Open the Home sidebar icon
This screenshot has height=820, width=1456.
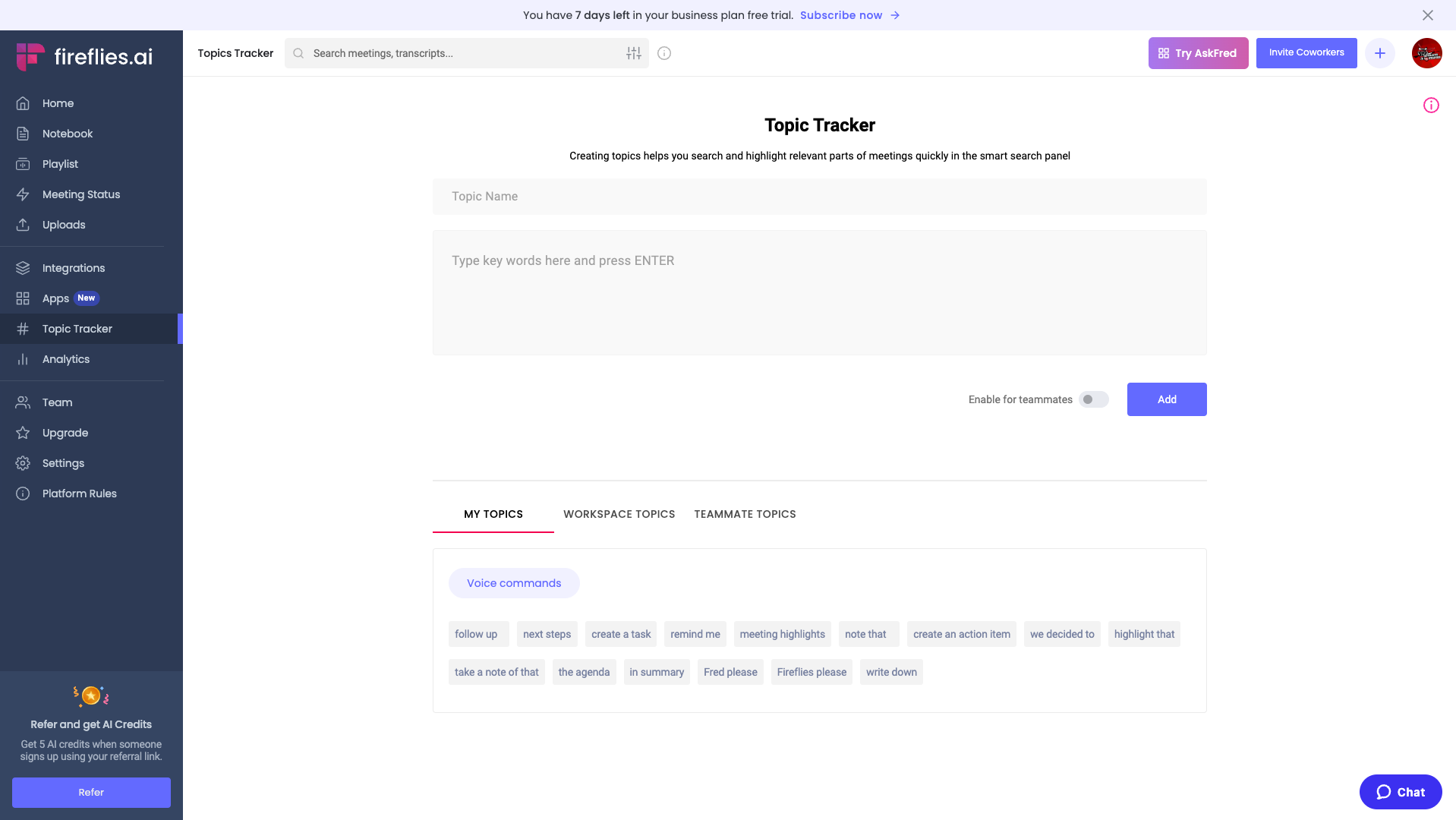pos(23,103)
